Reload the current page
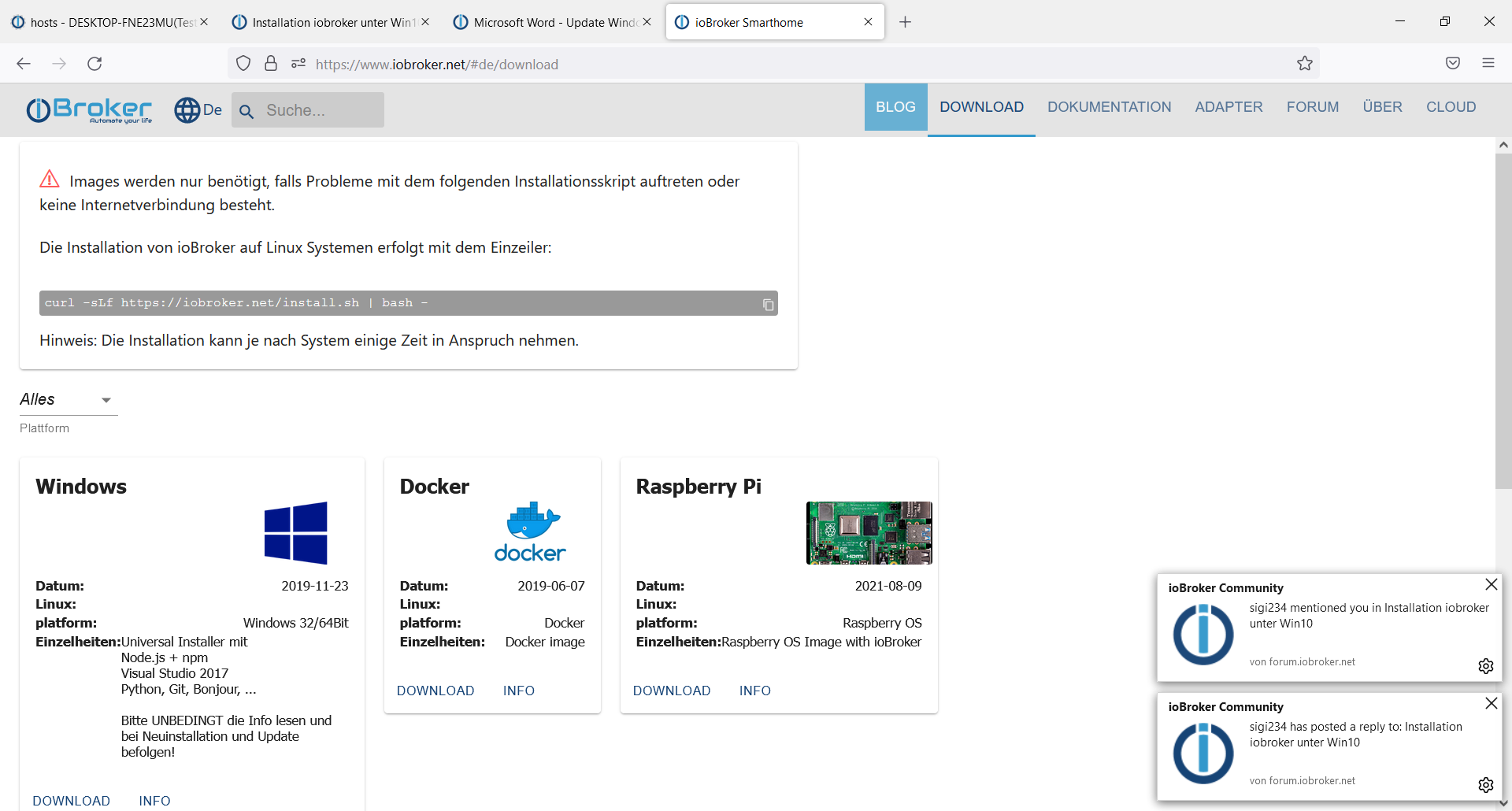This screenshot has width=1512, height=811. click(94, 64)
